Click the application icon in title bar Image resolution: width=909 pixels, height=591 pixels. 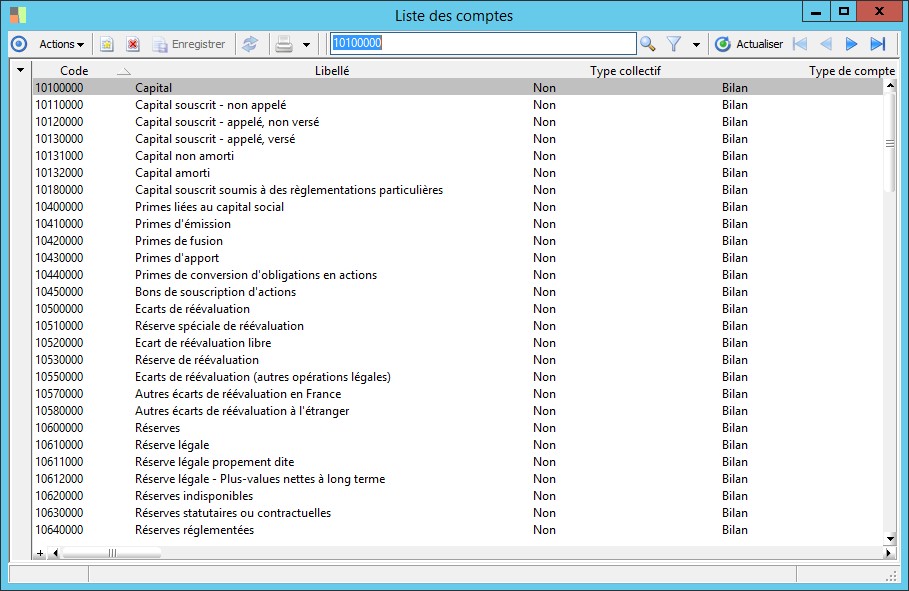(x=18, y=14)
